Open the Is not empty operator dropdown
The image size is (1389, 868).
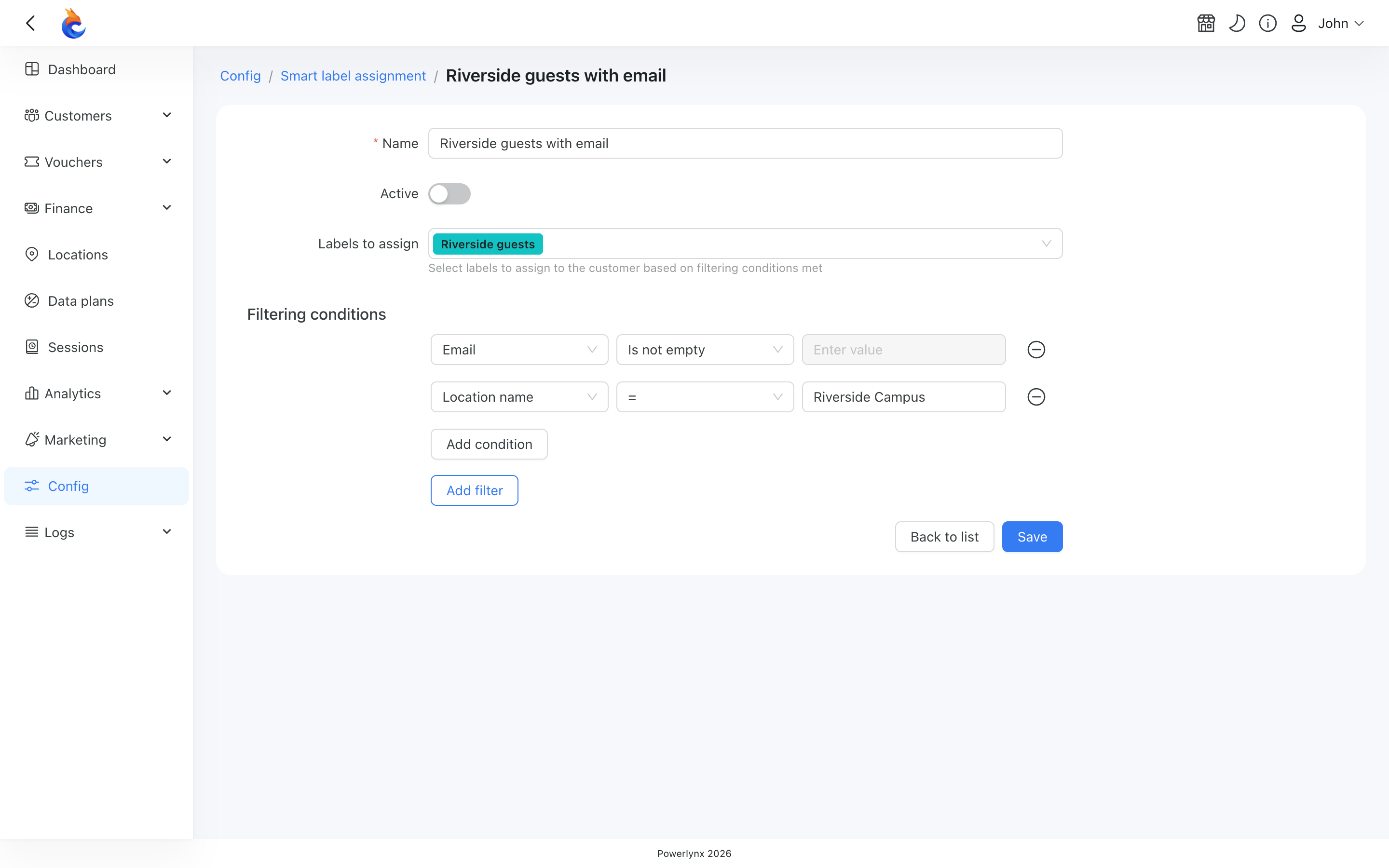click(705, 350)
